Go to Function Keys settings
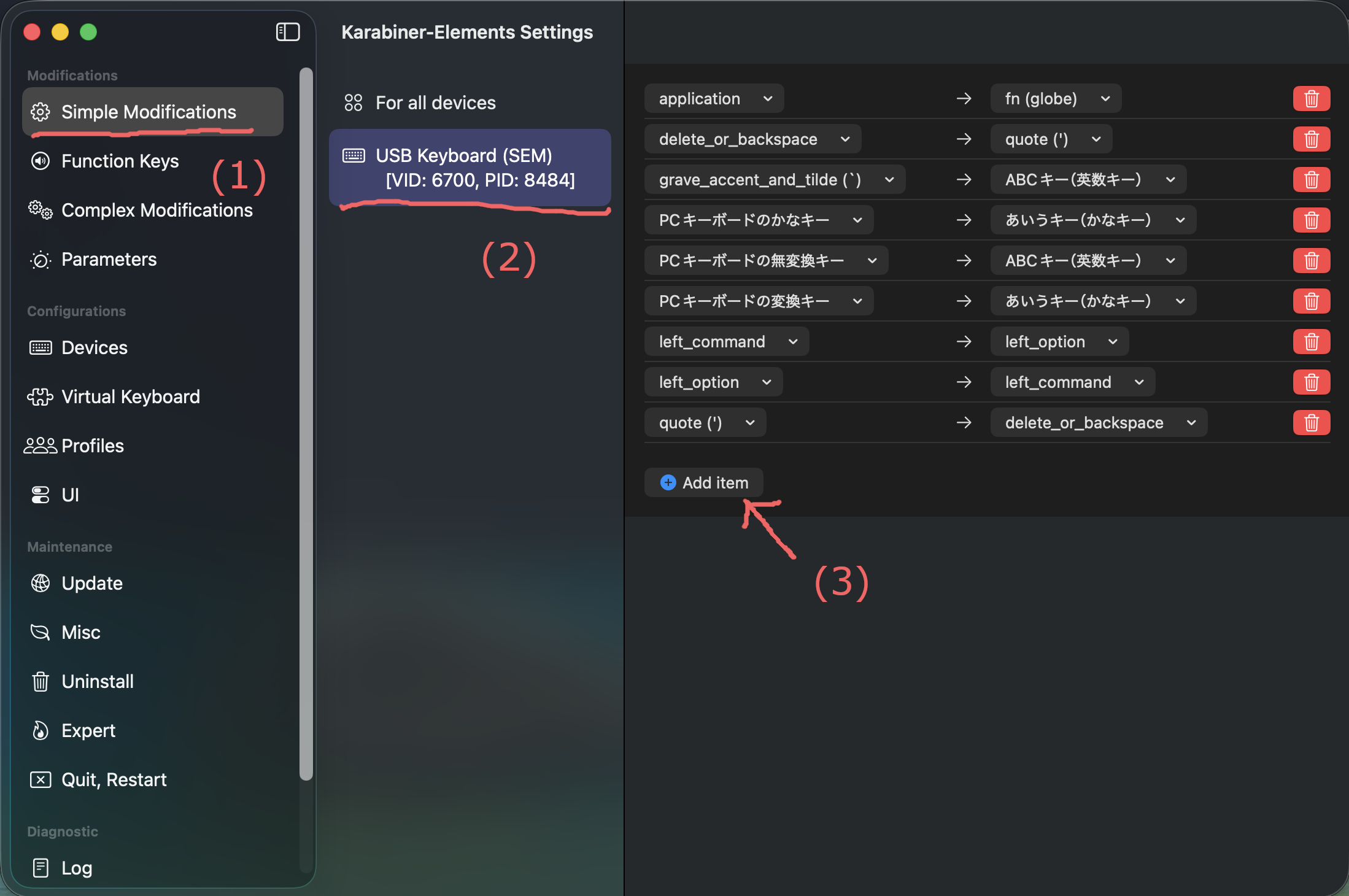The height and width of the screenshot is (896, 1349). tap(153, 161)
